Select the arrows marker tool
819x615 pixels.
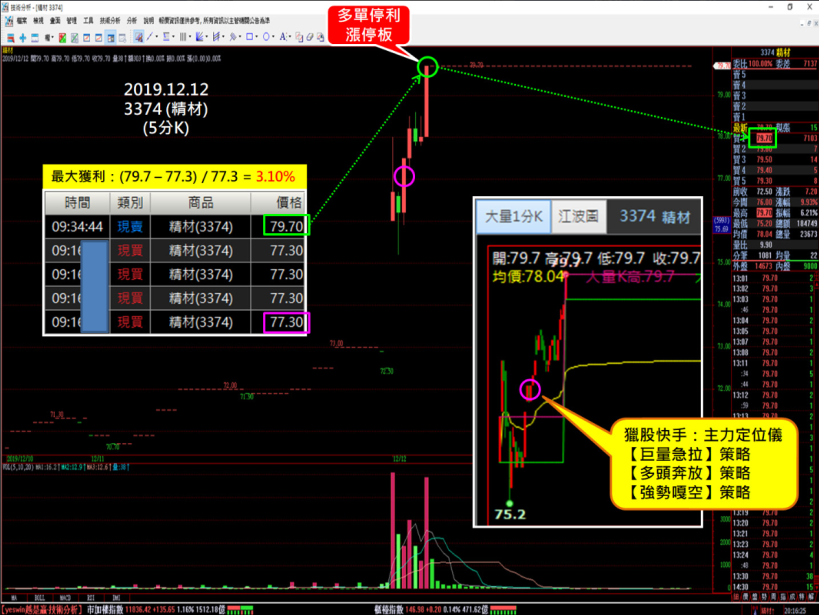click(232, 37)
